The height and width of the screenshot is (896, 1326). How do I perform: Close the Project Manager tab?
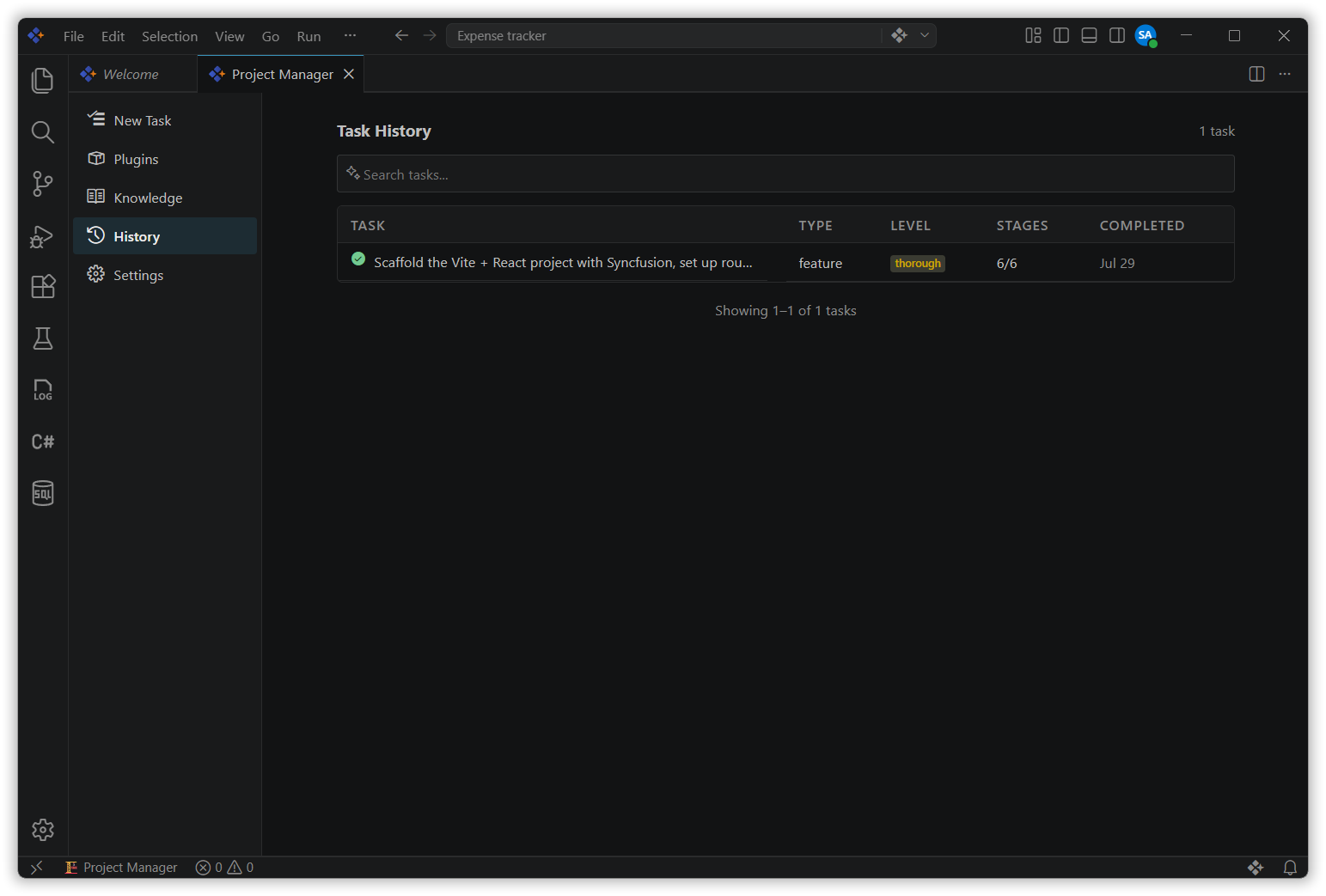[349, 74]
